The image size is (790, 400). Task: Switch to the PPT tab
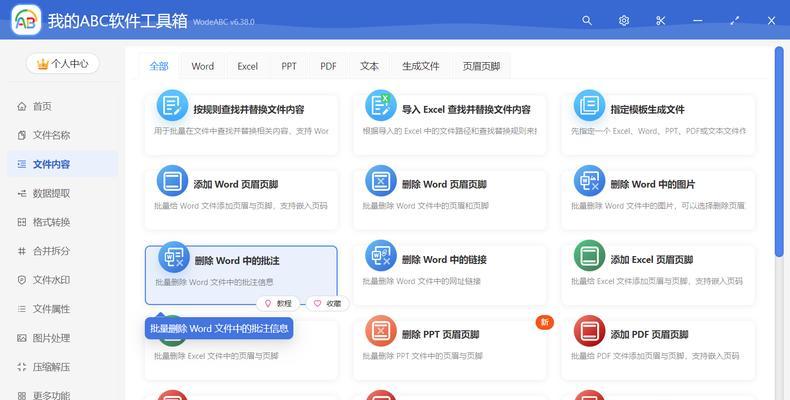[x=289, y=66]
